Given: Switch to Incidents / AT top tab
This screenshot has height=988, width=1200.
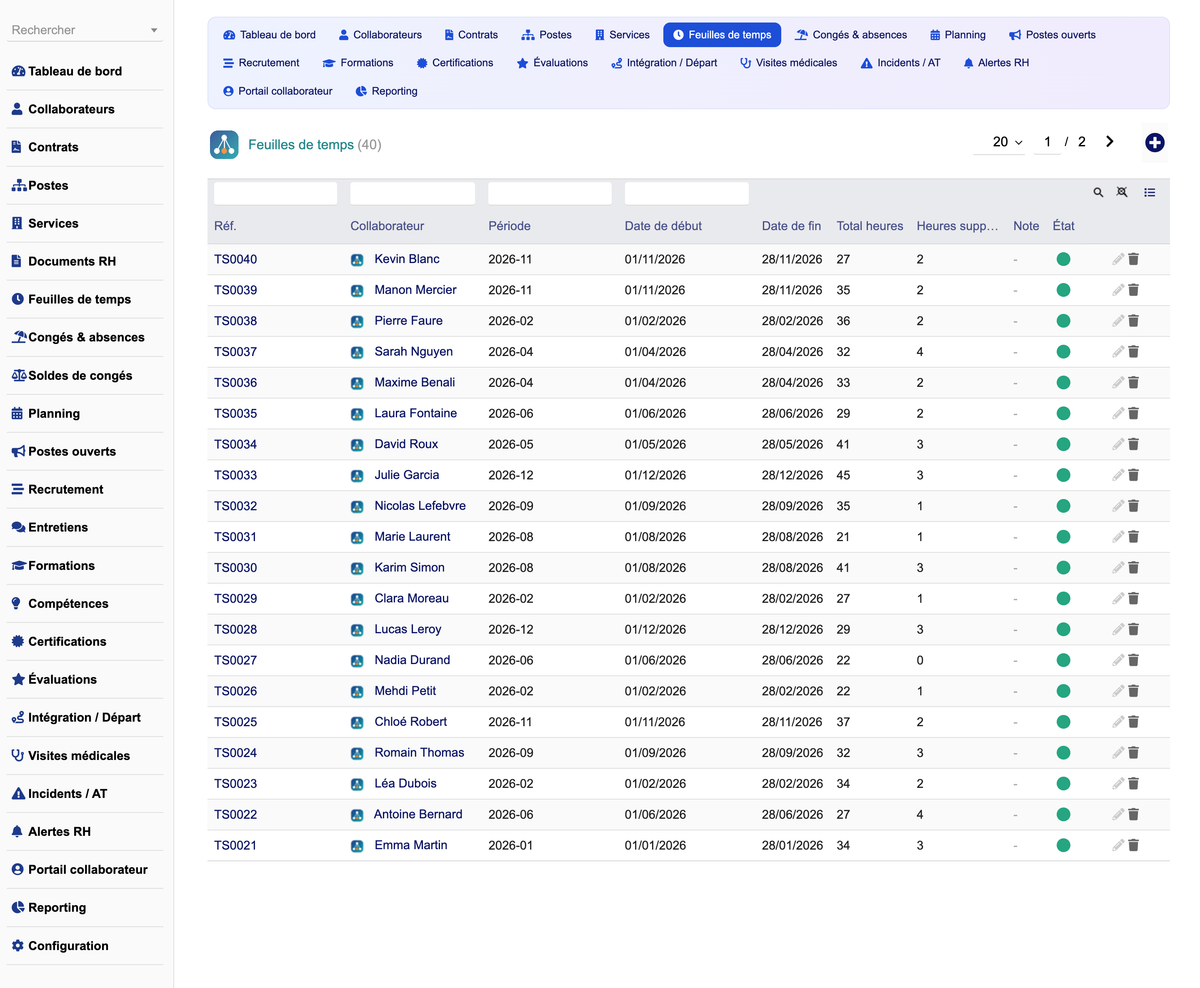Looking at the screenshot, I should (x=900, y=62).
